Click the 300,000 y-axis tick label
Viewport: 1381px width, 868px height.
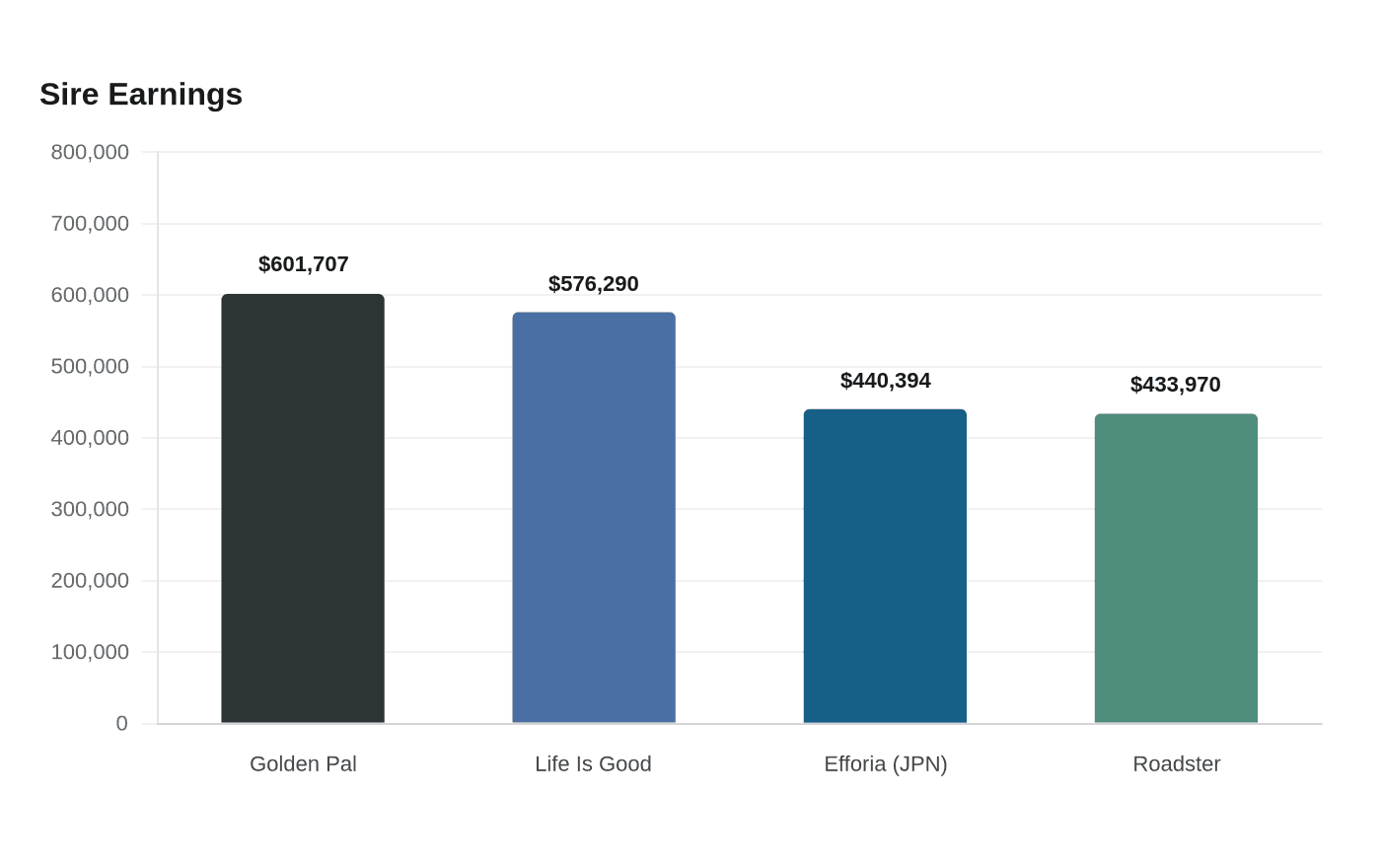tap(90, 509)
